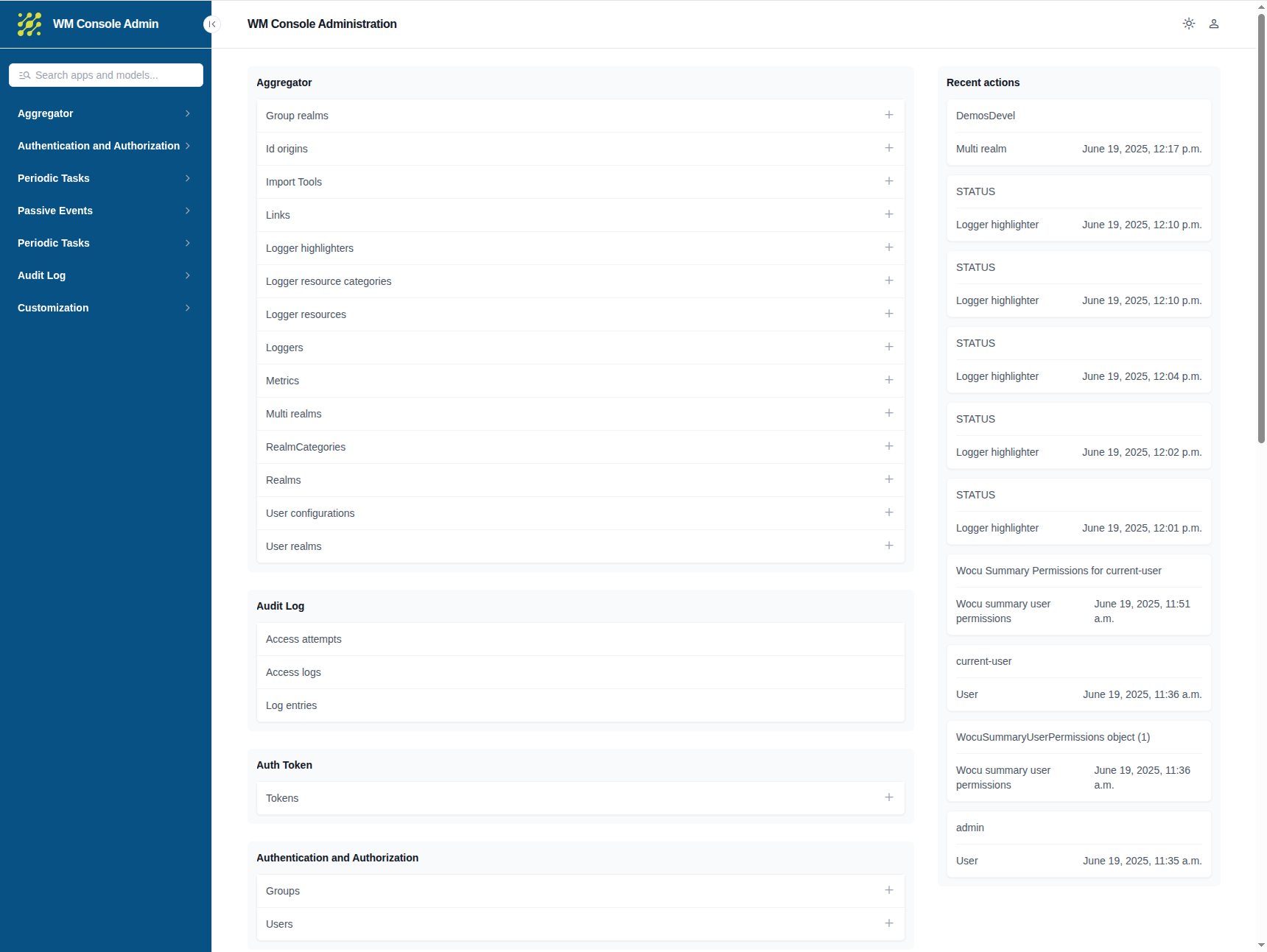1267x952 pixels.
Task: Add a new Logger via plus icon
Action: 889,347
